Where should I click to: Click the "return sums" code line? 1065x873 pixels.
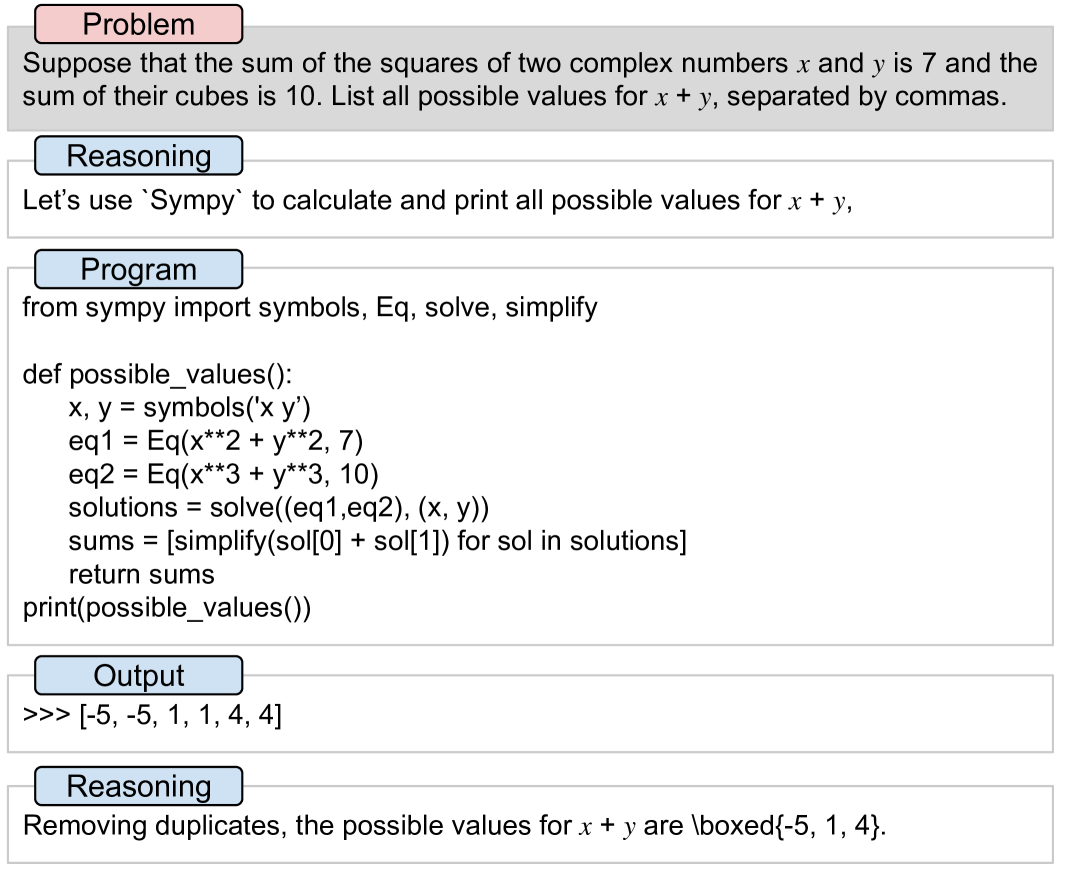click(141, 575)
